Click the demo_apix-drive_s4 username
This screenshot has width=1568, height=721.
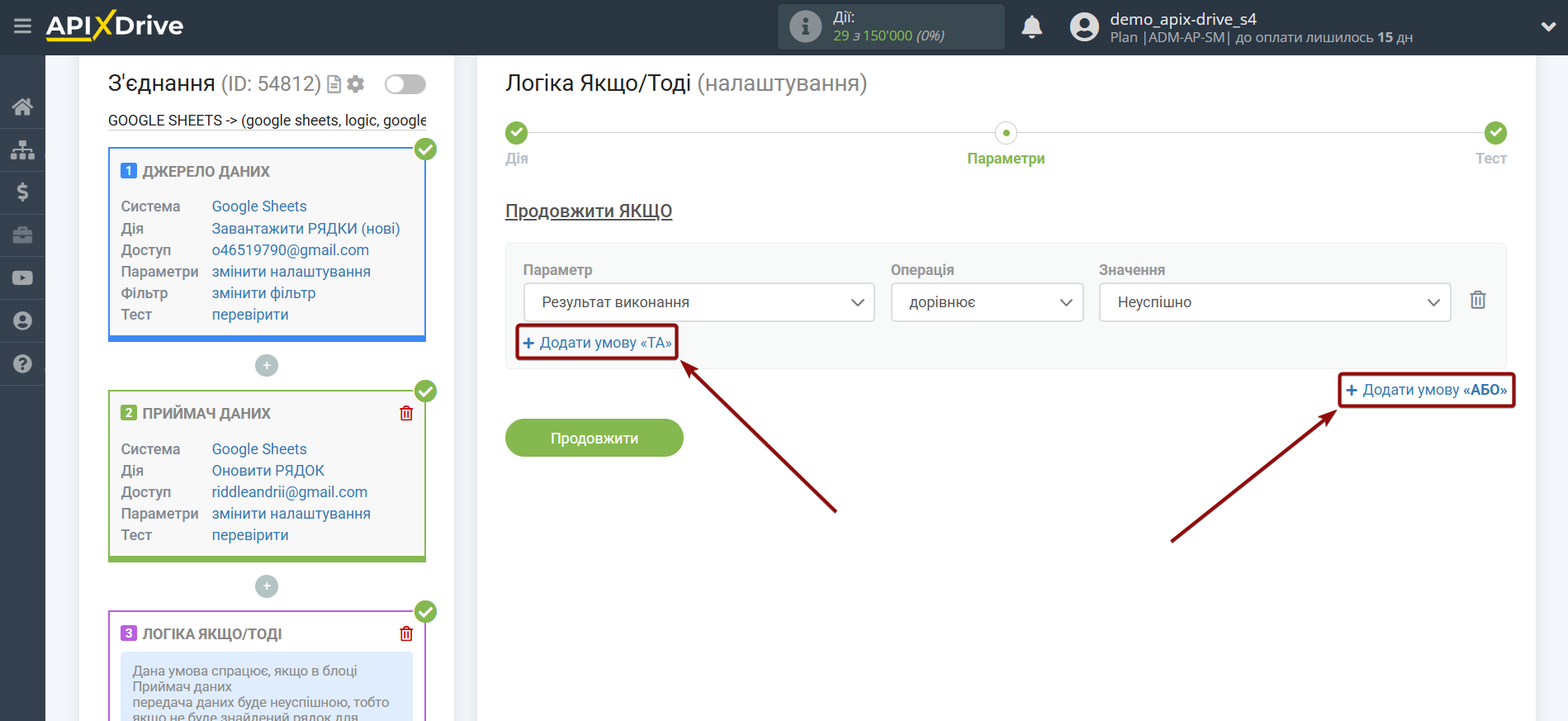tap(1183, 19)
